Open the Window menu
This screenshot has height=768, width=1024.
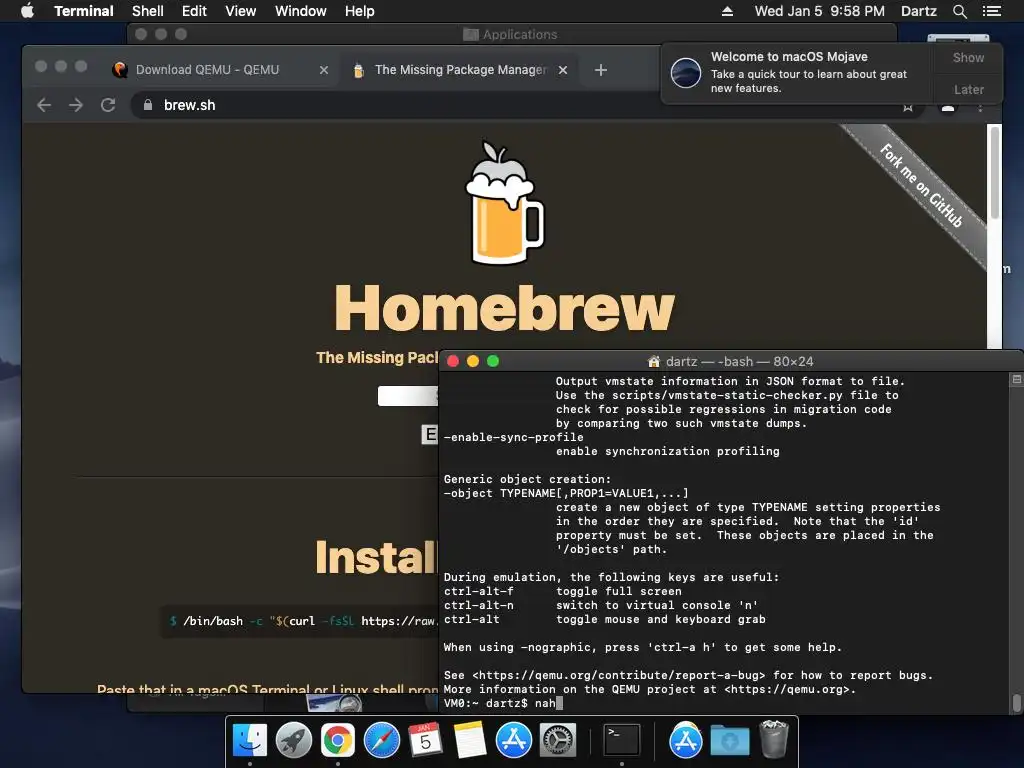[x=300, y=11]
